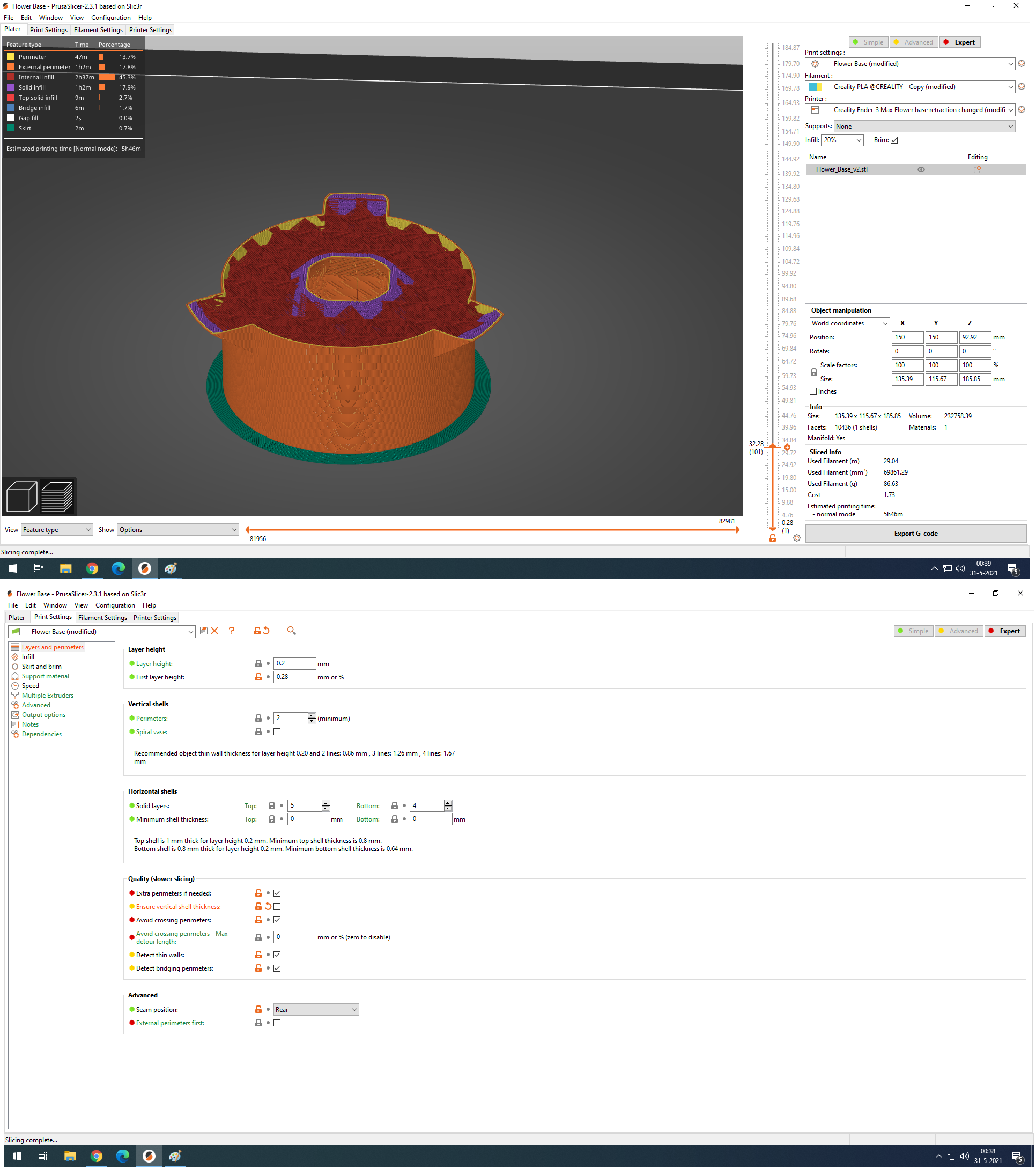Image resolution: width=1036 pixels, height=1169 pixels.
Task: Open Microsoft Edge from the lower taskbar
Action: 122,1156
